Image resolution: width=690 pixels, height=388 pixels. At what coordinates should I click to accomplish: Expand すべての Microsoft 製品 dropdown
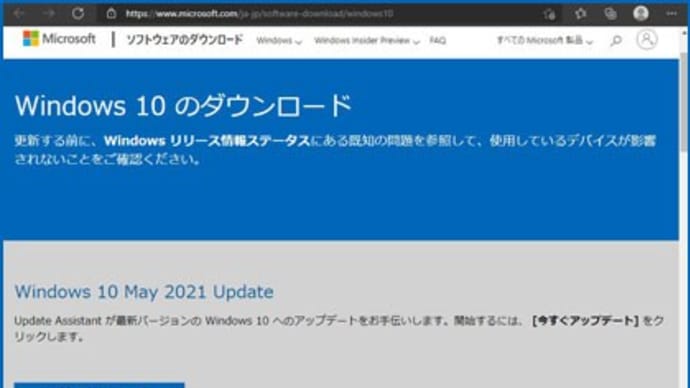pyautogui.click(x=544, y=40)
